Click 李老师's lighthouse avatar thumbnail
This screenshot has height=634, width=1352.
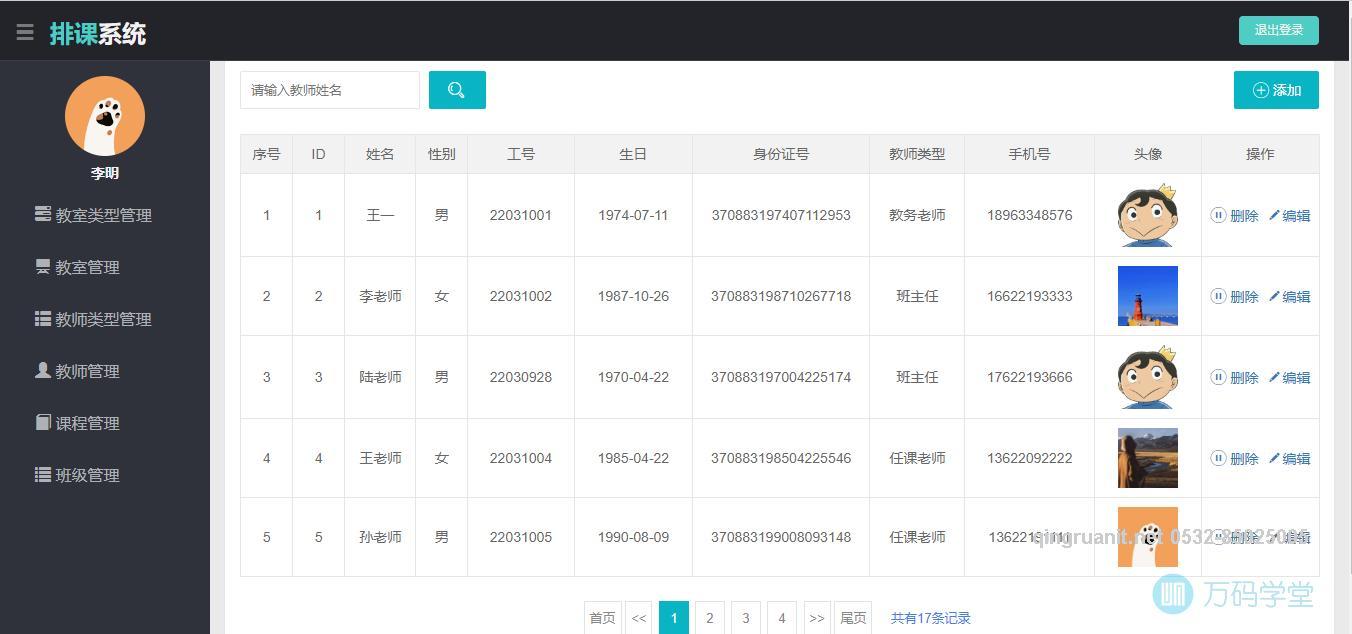pyautogui.click(x=1147, y=296)
